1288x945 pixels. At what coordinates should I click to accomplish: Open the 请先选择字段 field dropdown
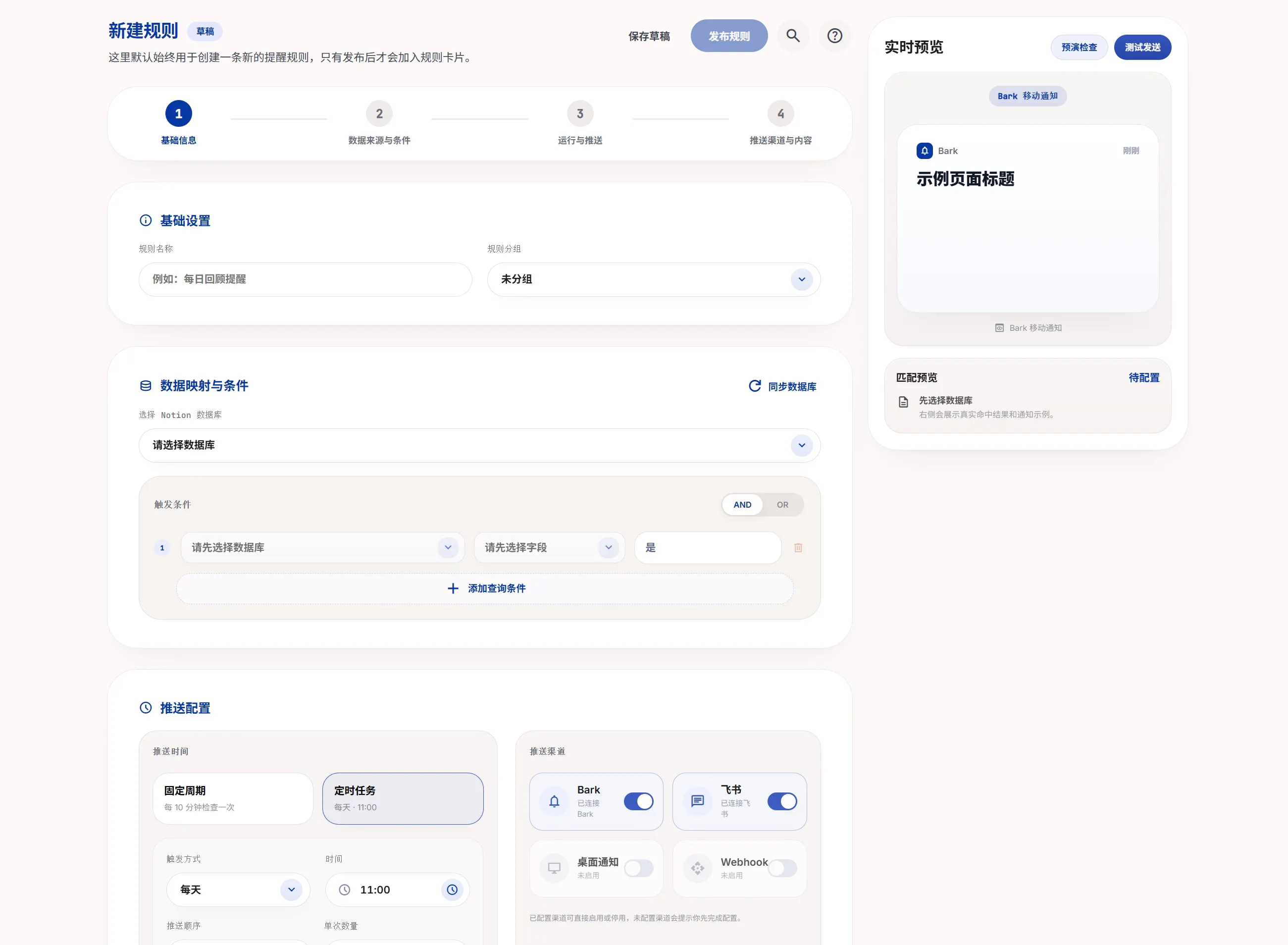tap(550, 548)
